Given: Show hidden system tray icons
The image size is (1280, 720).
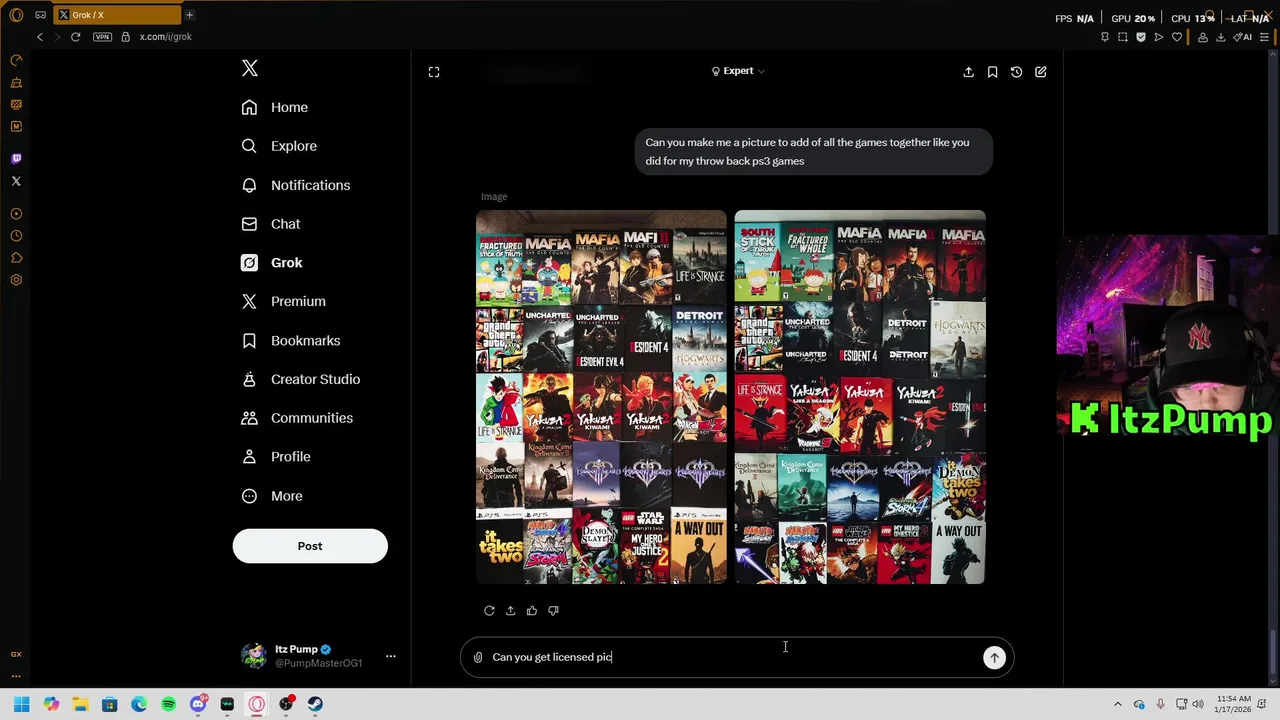Looking at the screenshot, I should [1118, 704].
